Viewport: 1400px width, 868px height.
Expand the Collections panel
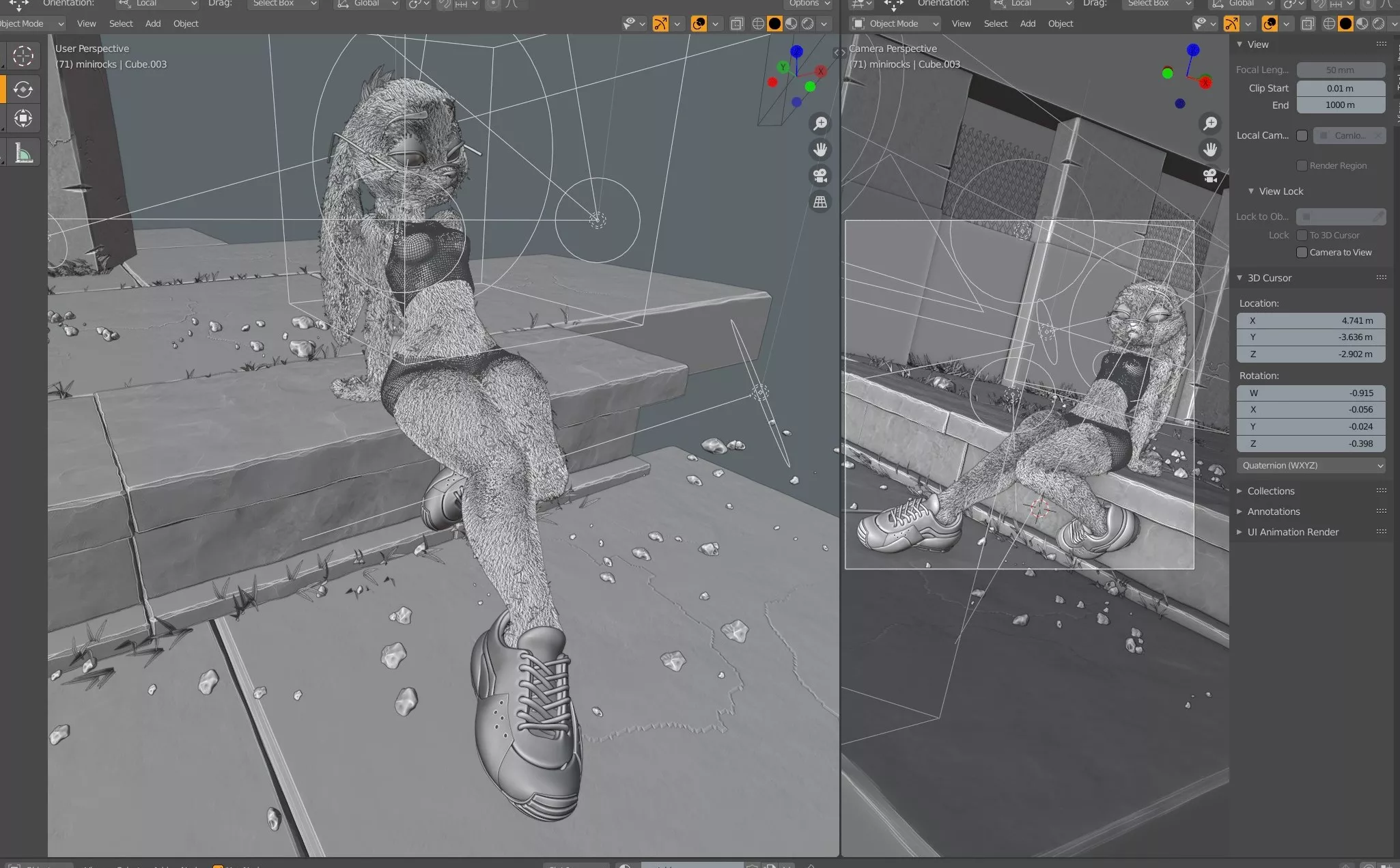(1270, 491)
